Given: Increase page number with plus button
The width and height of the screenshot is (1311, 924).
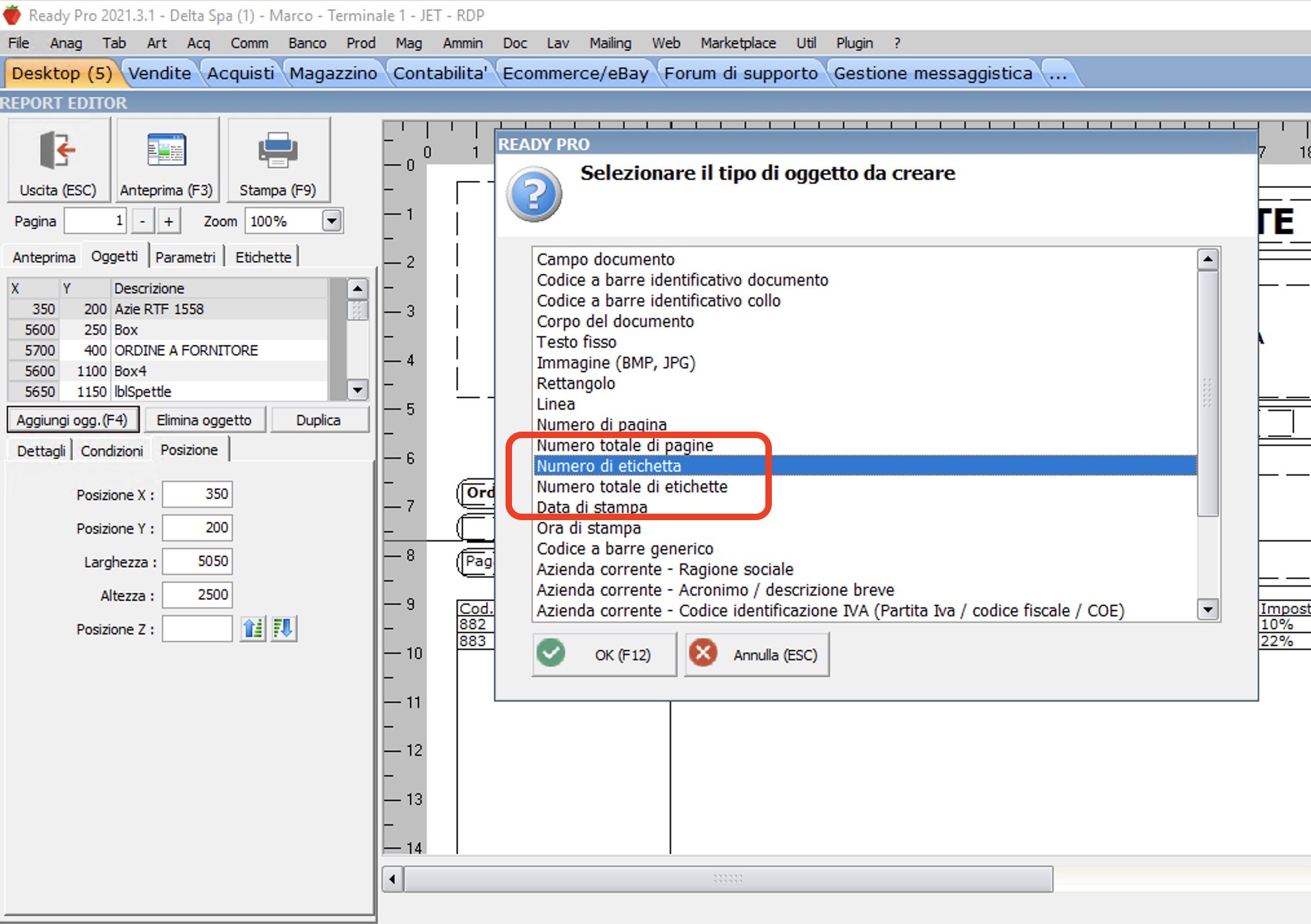Looking at the screenshot, I should click(169, 221).
